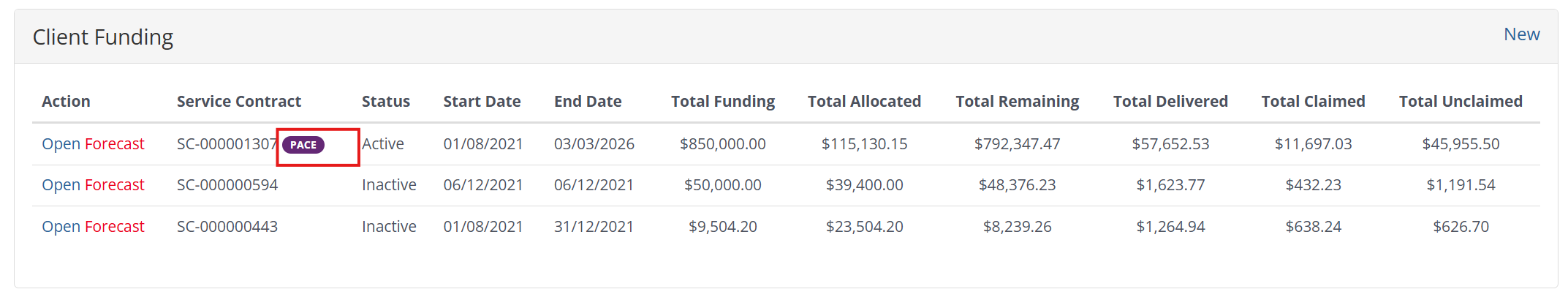Open link for SC-000000594 row
Screen dimensions: 1568x300
tap(61, 185)
